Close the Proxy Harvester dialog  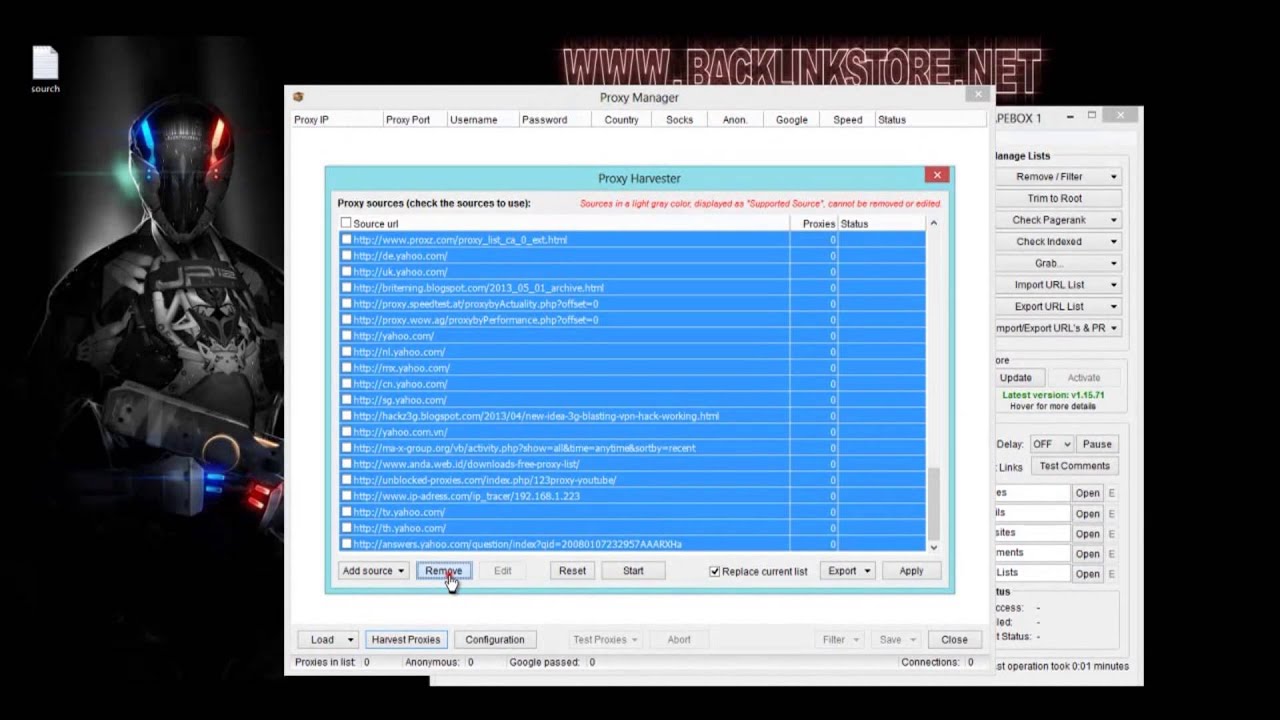point(937,175)
